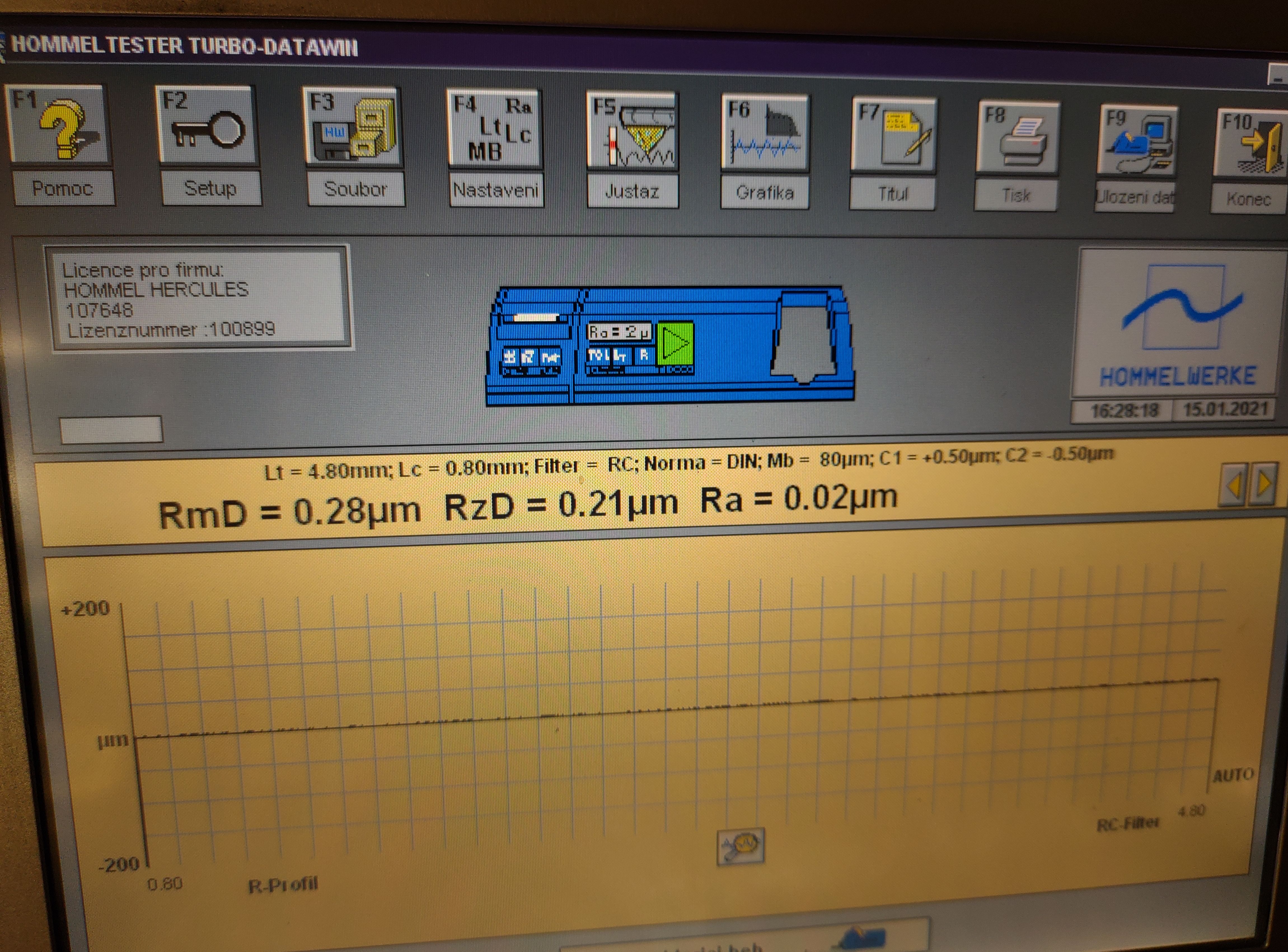The height and width of the screenshot is (952, 1288).
Task: Click the Ra = 0.02µm result
Action: point(799,498)
